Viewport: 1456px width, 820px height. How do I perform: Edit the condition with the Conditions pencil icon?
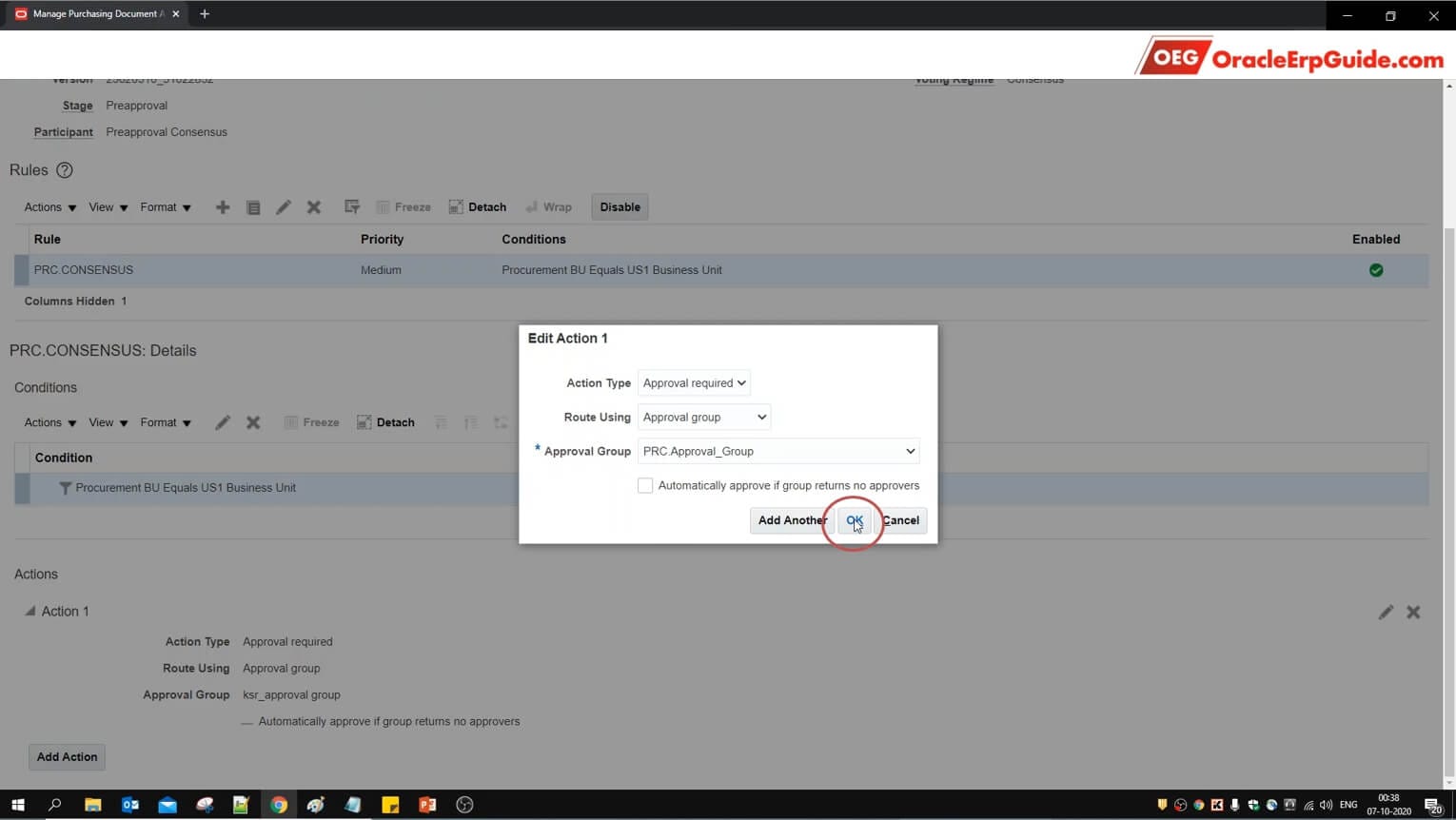pyautogui.click(x=223, y=422)
